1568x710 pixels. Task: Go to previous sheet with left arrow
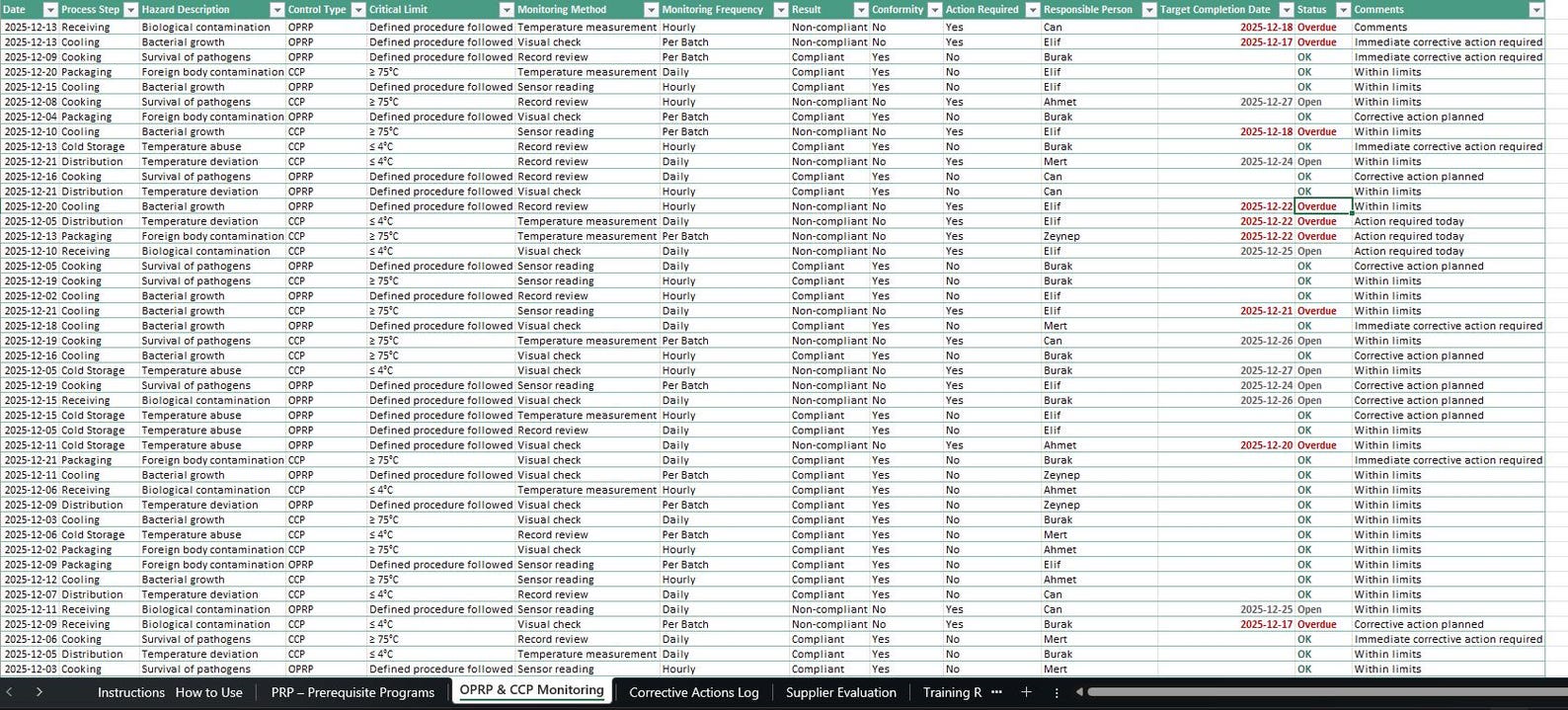point(9,692)
